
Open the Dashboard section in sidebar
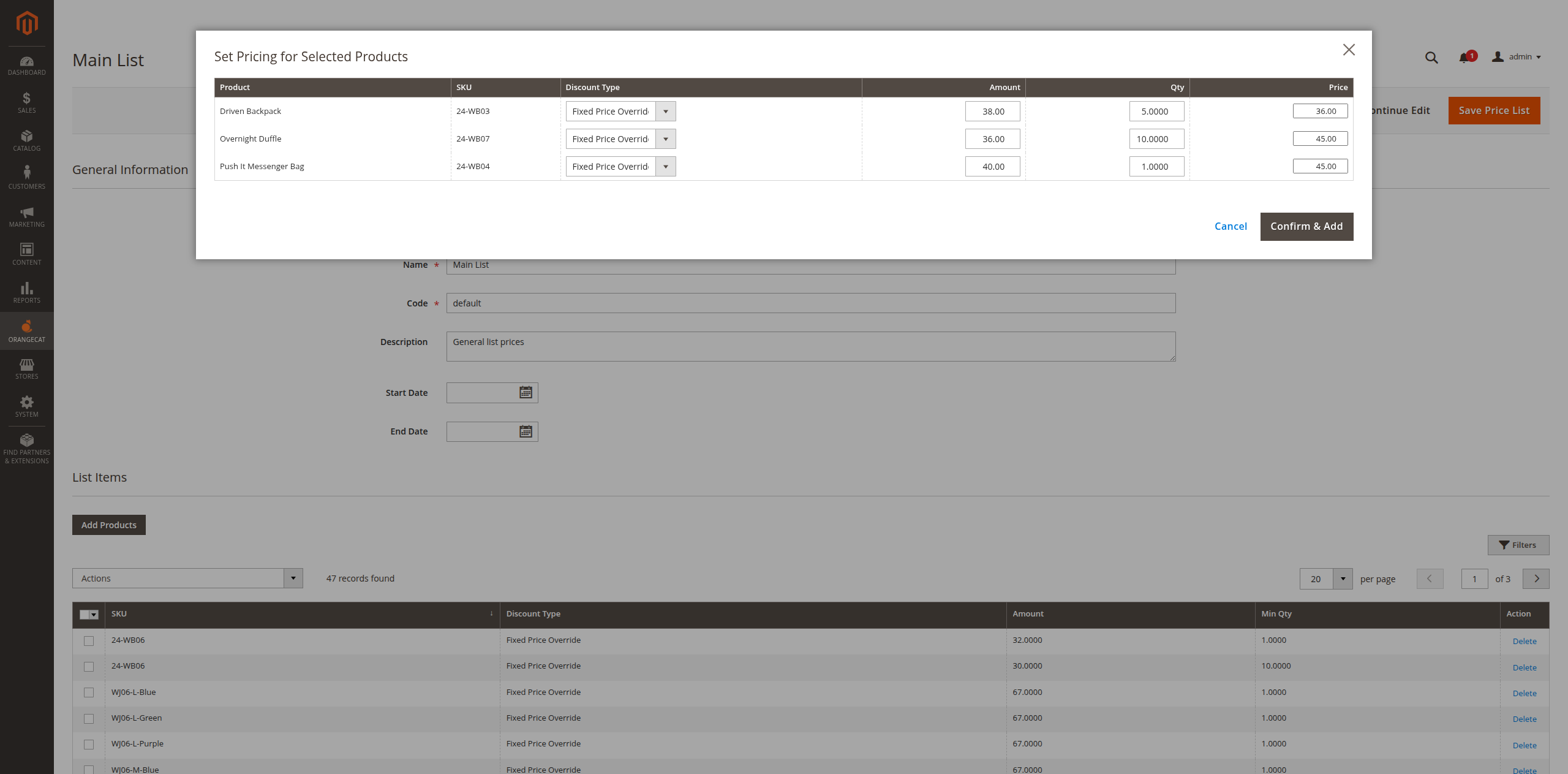coord(26,66)
